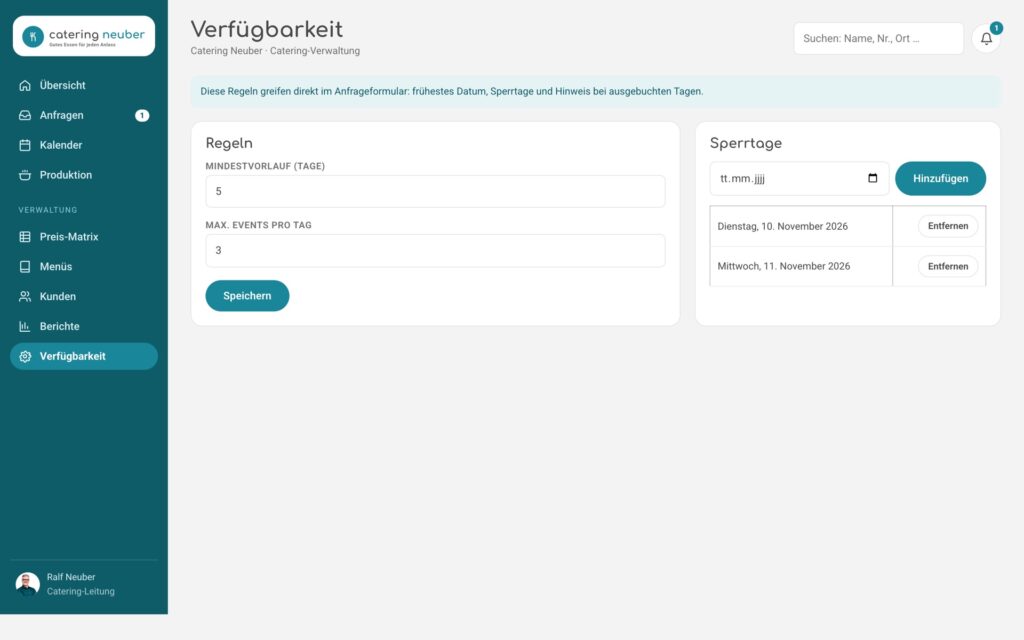Click the Regeln card title
The image size is (1024, 640).
tap(229, 143)
